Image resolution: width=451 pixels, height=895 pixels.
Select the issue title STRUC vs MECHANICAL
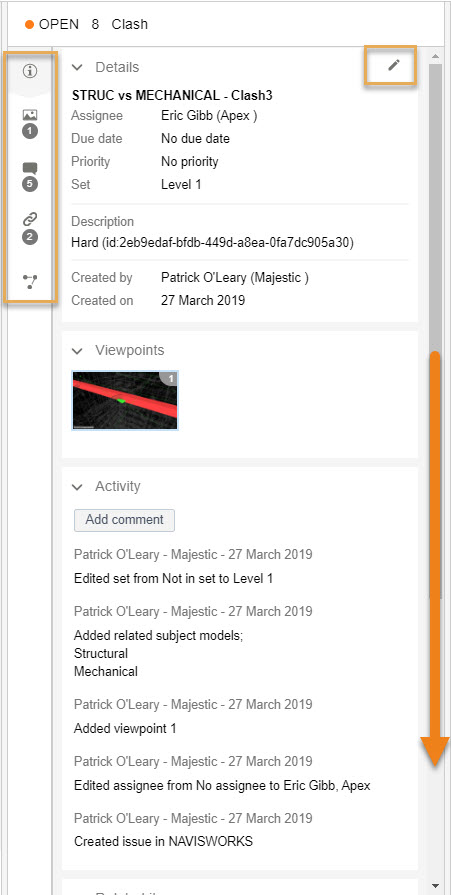(x=172, y=95)
